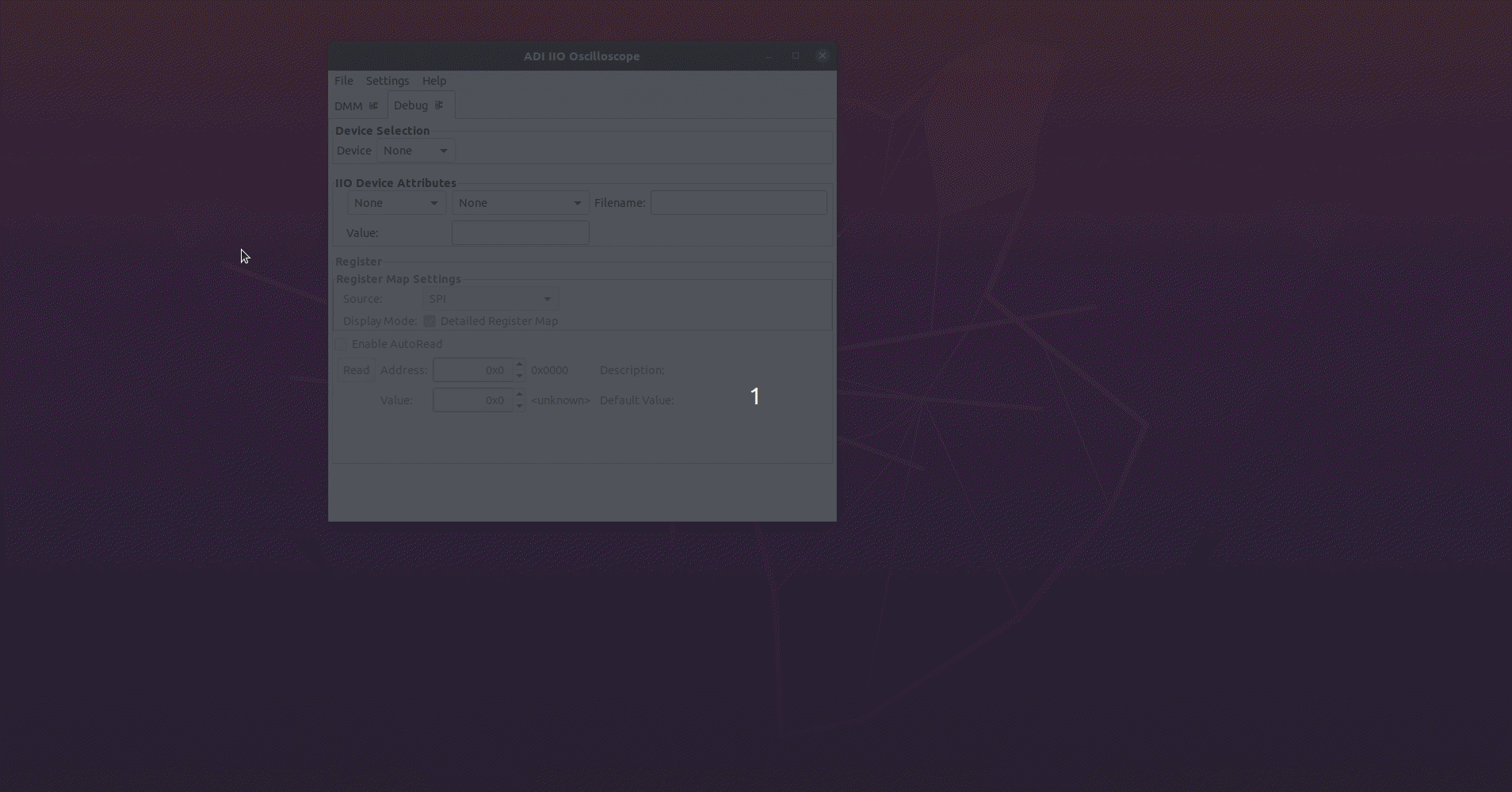1512x792 pixels.
Task: Increase the register Value stepper
Action: click(x=519, y=395)
